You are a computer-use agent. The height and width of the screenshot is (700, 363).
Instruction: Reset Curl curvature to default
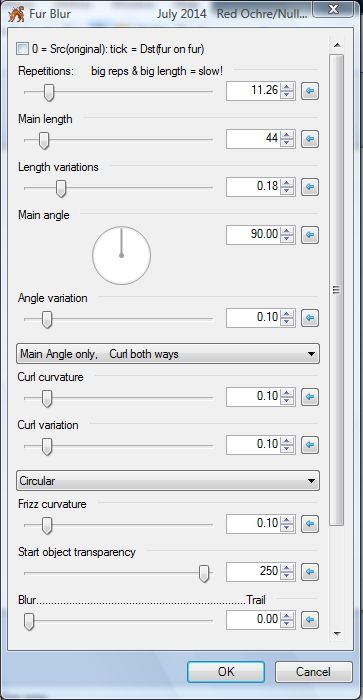pos(310,397)
